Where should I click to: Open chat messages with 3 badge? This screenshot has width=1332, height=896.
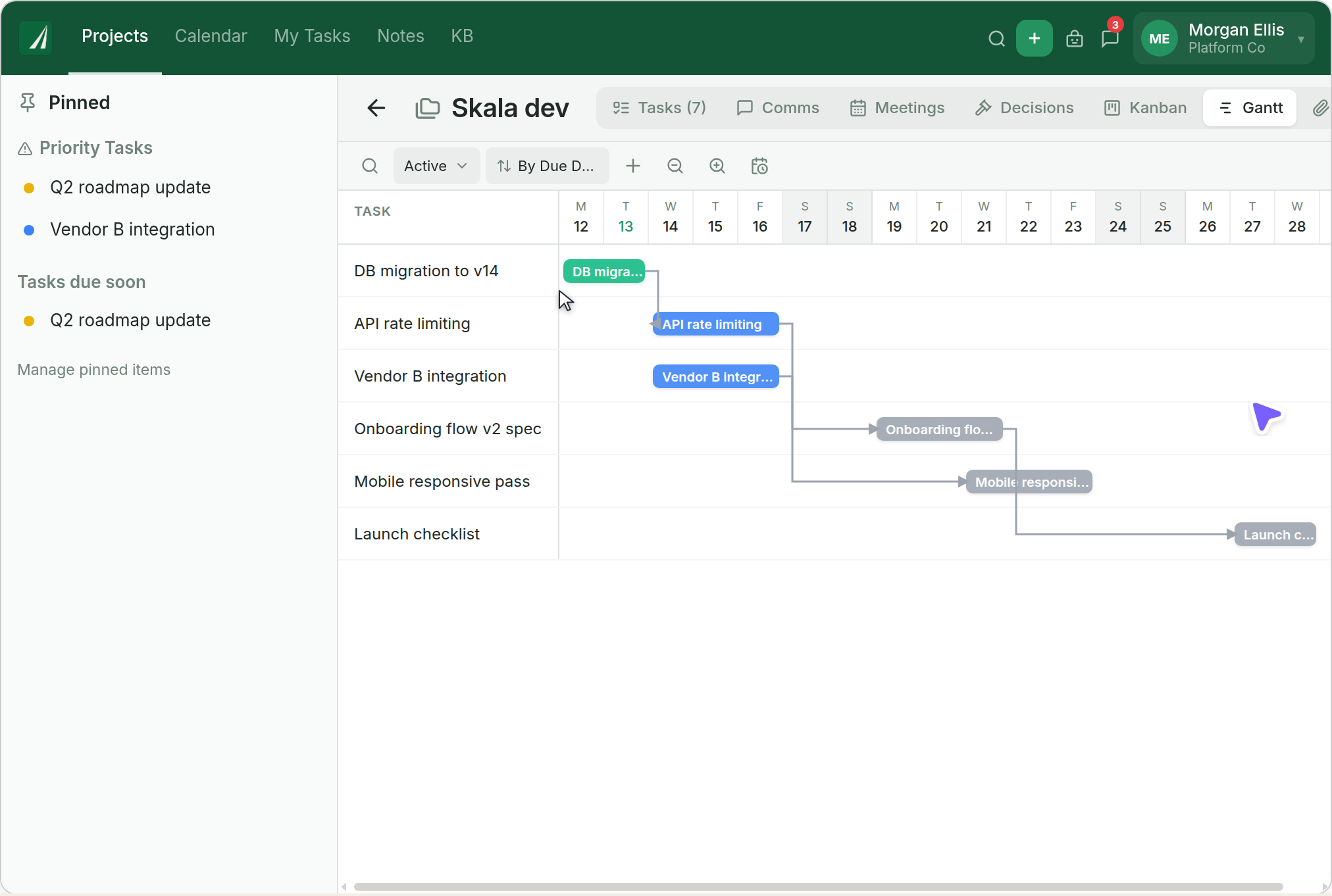[x=1110, y=38]
